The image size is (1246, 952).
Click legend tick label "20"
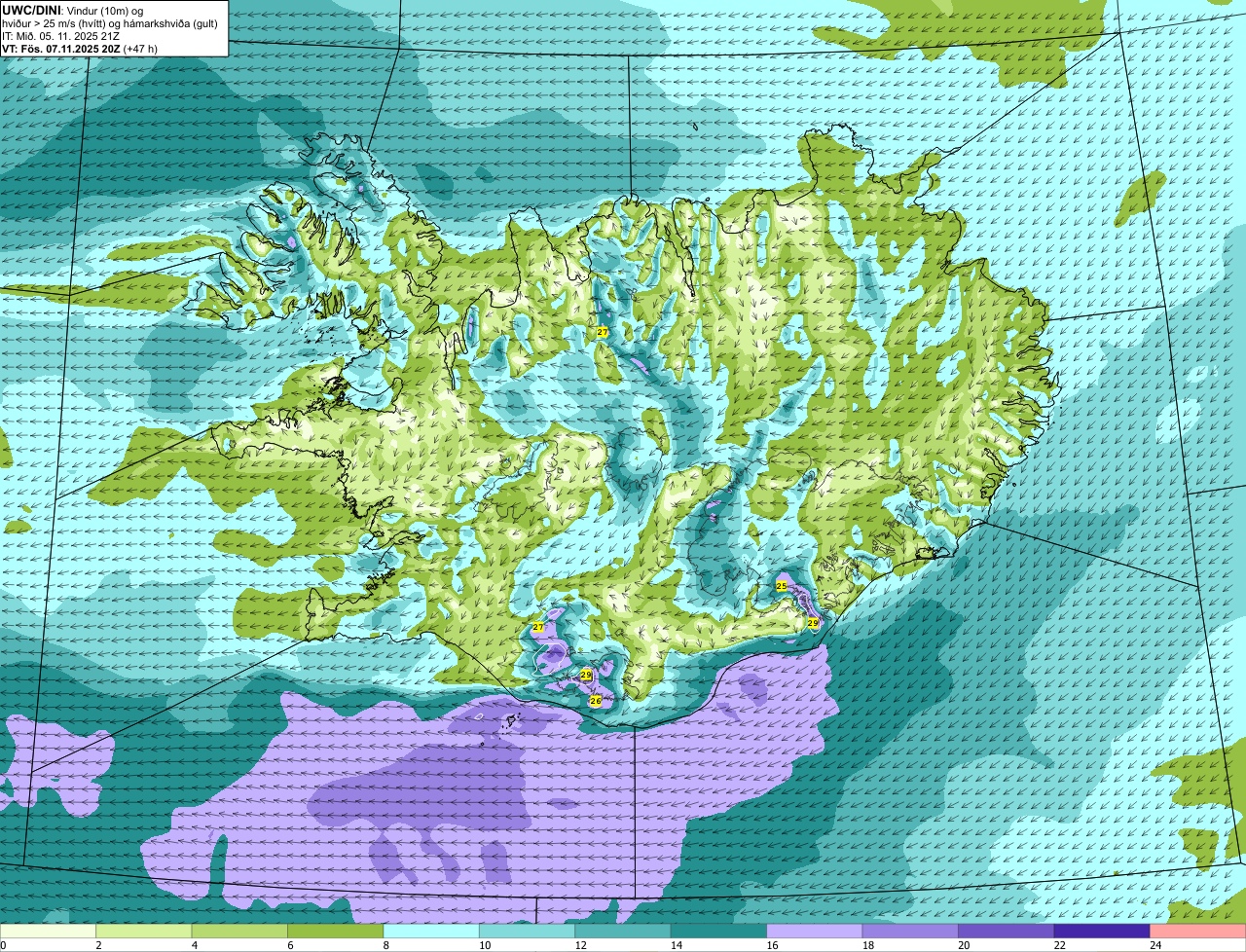(964, 945)
